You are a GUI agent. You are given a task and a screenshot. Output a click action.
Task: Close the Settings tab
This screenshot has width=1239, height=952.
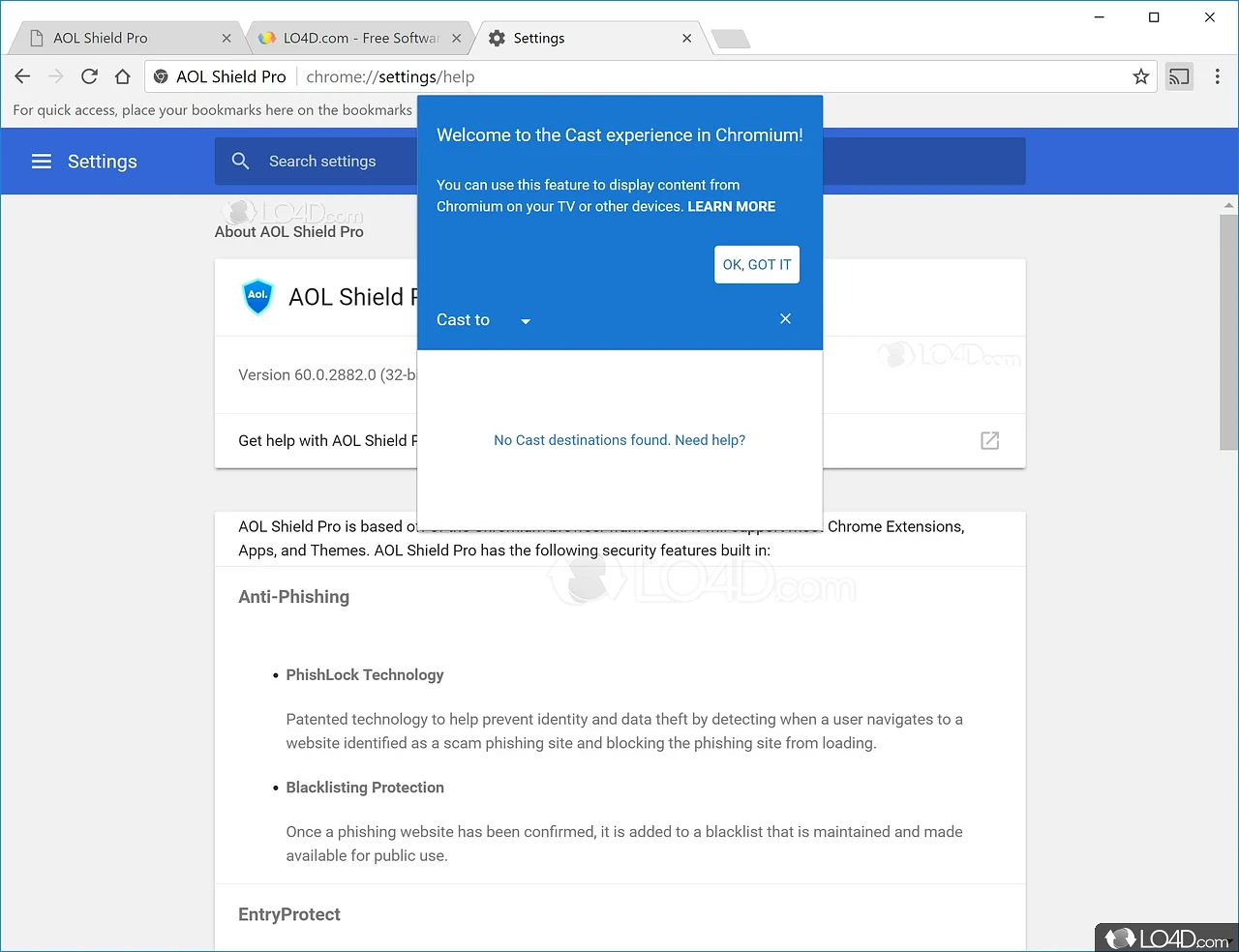coord(686,39)
